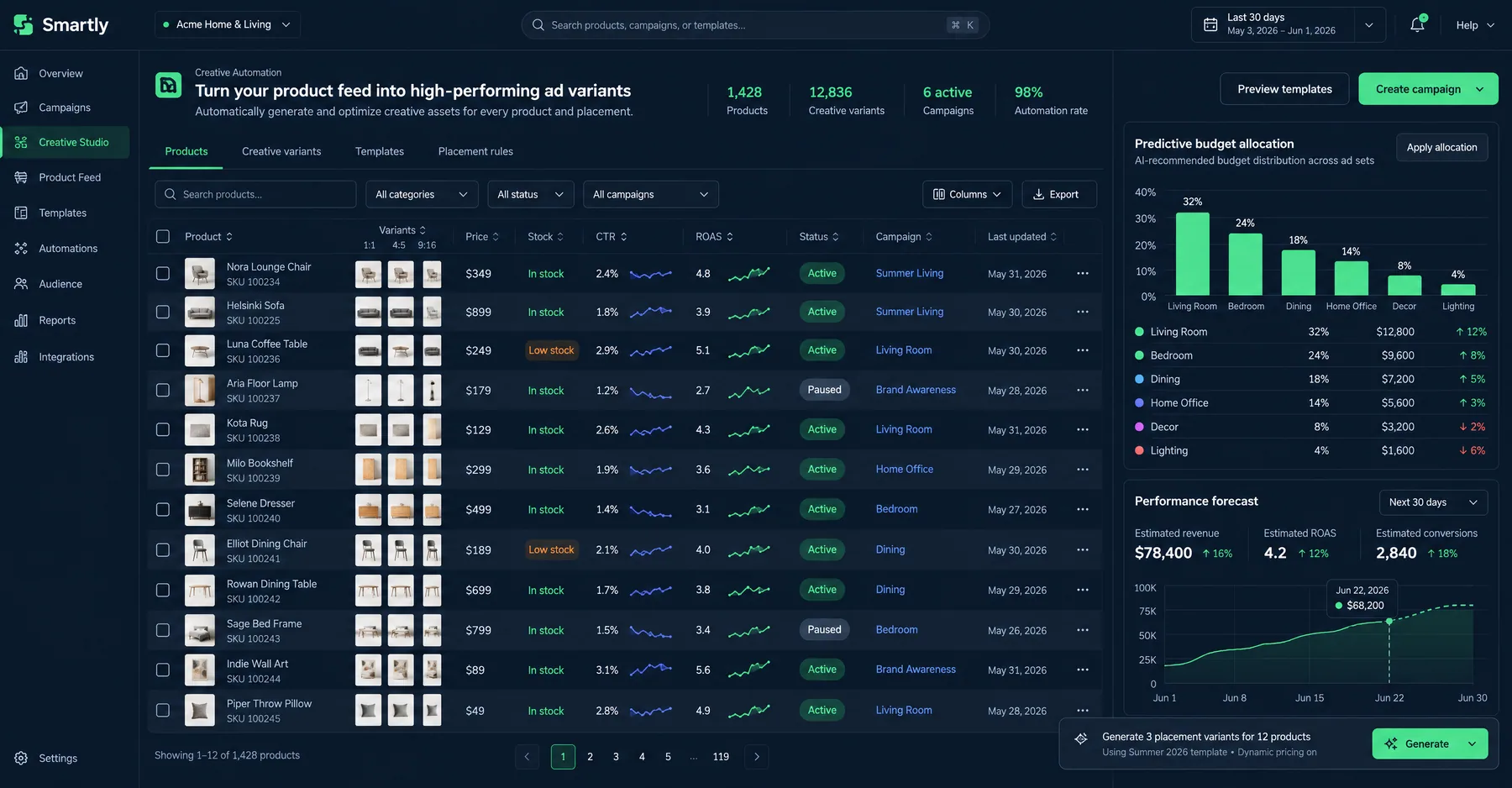Click the Living Room bar in allocation chart
The image size is (1512, 788).
click(x=1193, y=254)
